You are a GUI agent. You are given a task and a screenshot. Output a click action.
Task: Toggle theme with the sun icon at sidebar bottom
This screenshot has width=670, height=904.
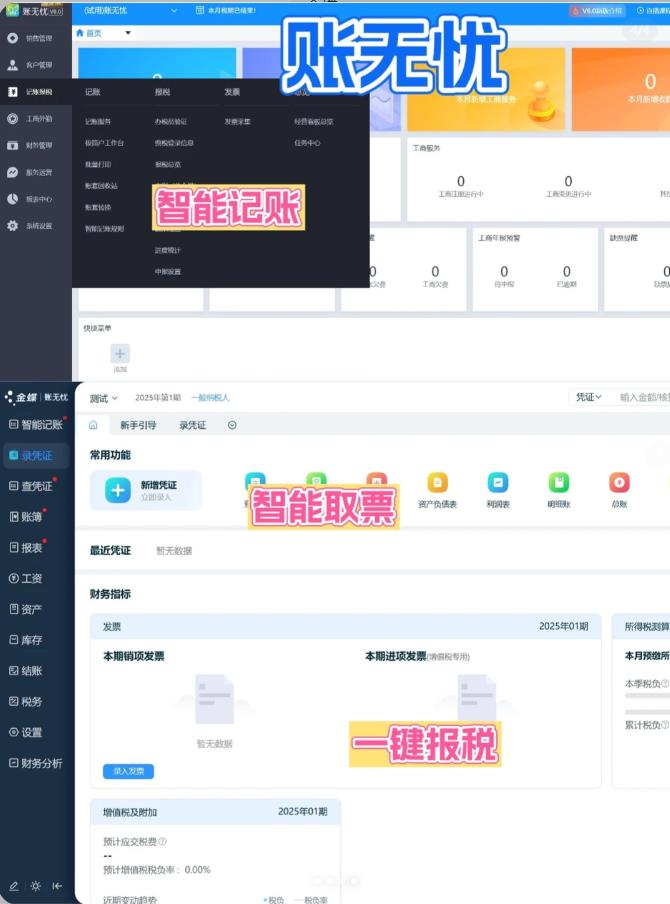(x=36, y=886)
